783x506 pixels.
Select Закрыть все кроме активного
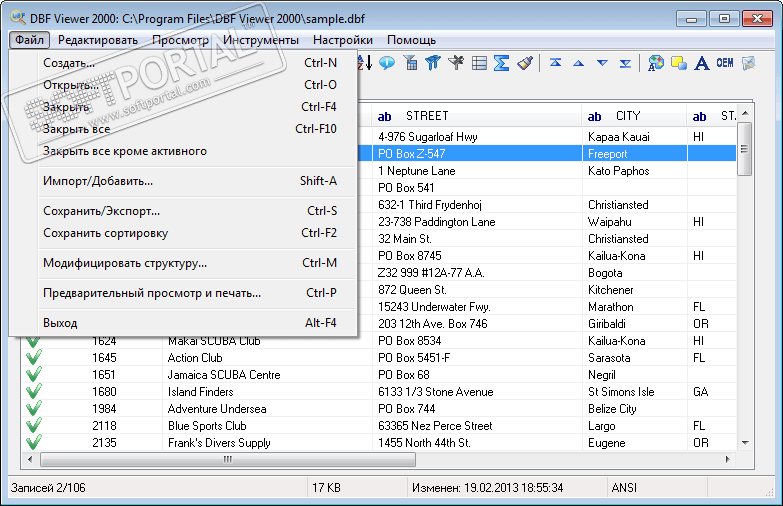pyautogui.click(x=190, y=151)
